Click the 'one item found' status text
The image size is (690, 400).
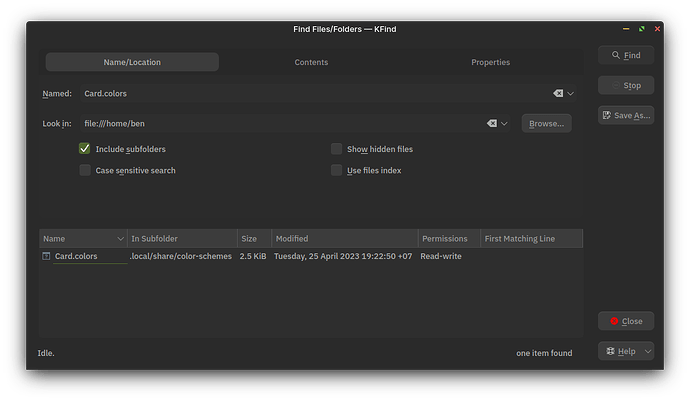pos(544,353)
